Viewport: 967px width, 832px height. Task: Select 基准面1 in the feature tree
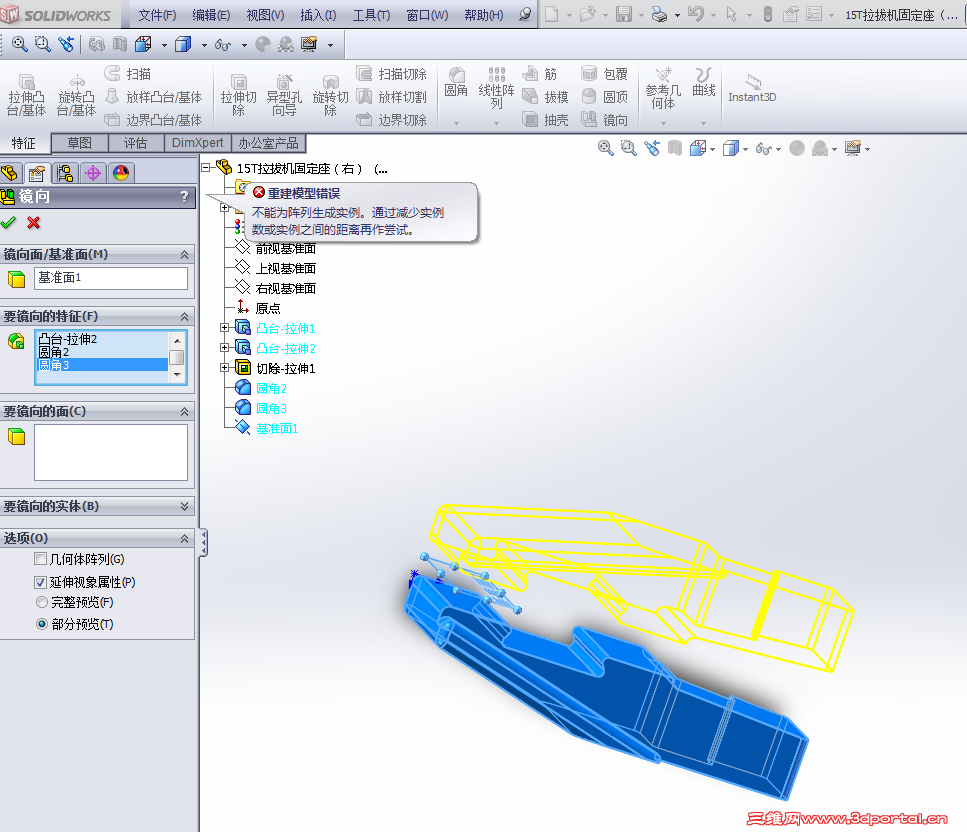click(x=277, y=428)
